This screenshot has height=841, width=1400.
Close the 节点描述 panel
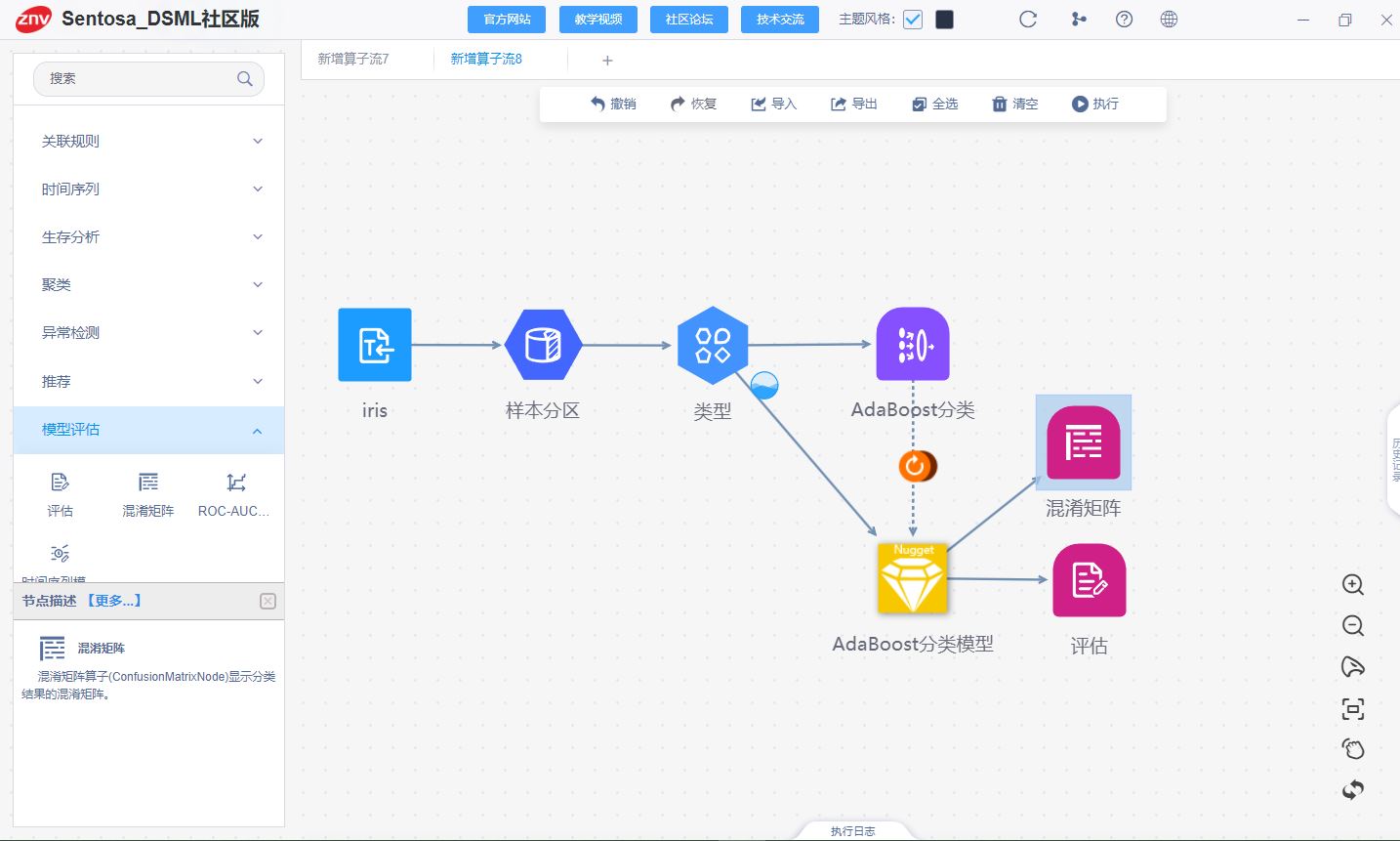point(268,602)
